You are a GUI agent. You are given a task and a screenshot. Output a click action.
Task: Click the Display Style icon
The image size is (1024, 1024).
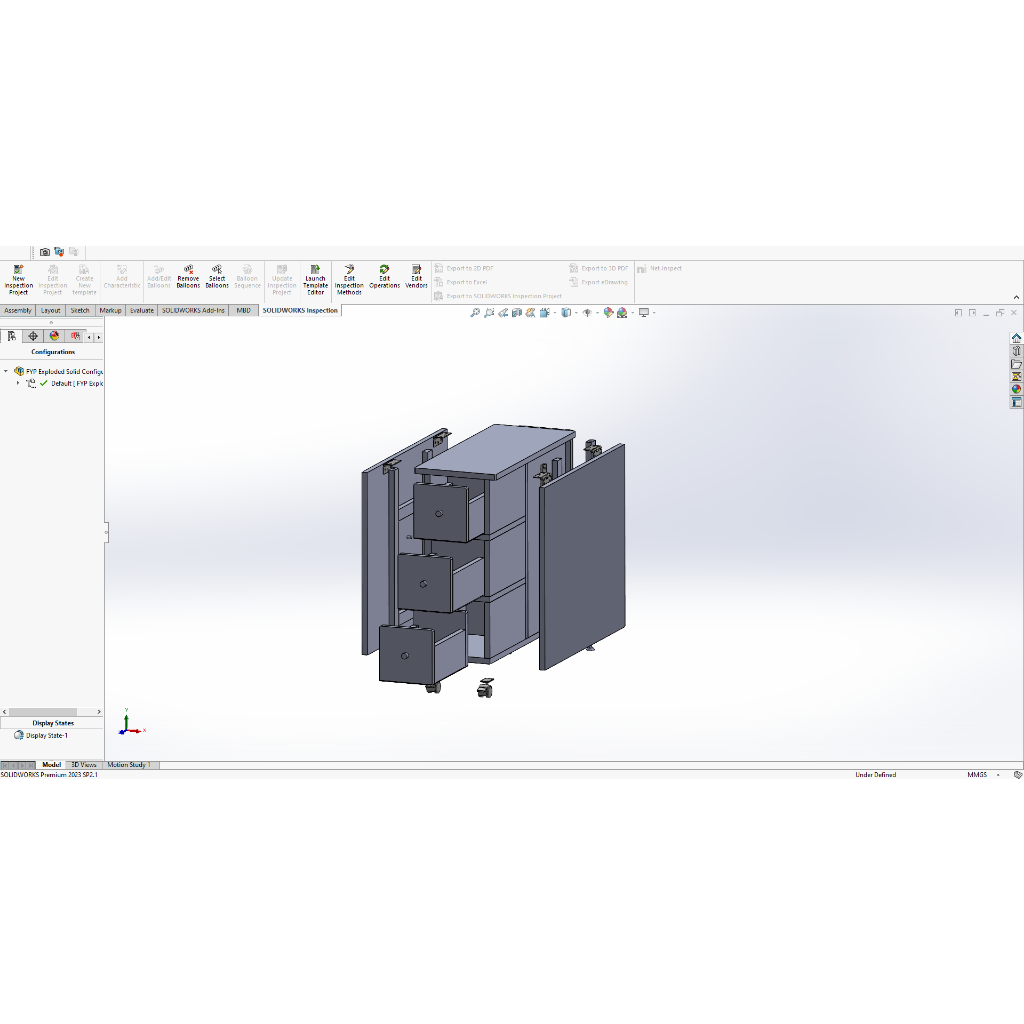coord(566,313)
